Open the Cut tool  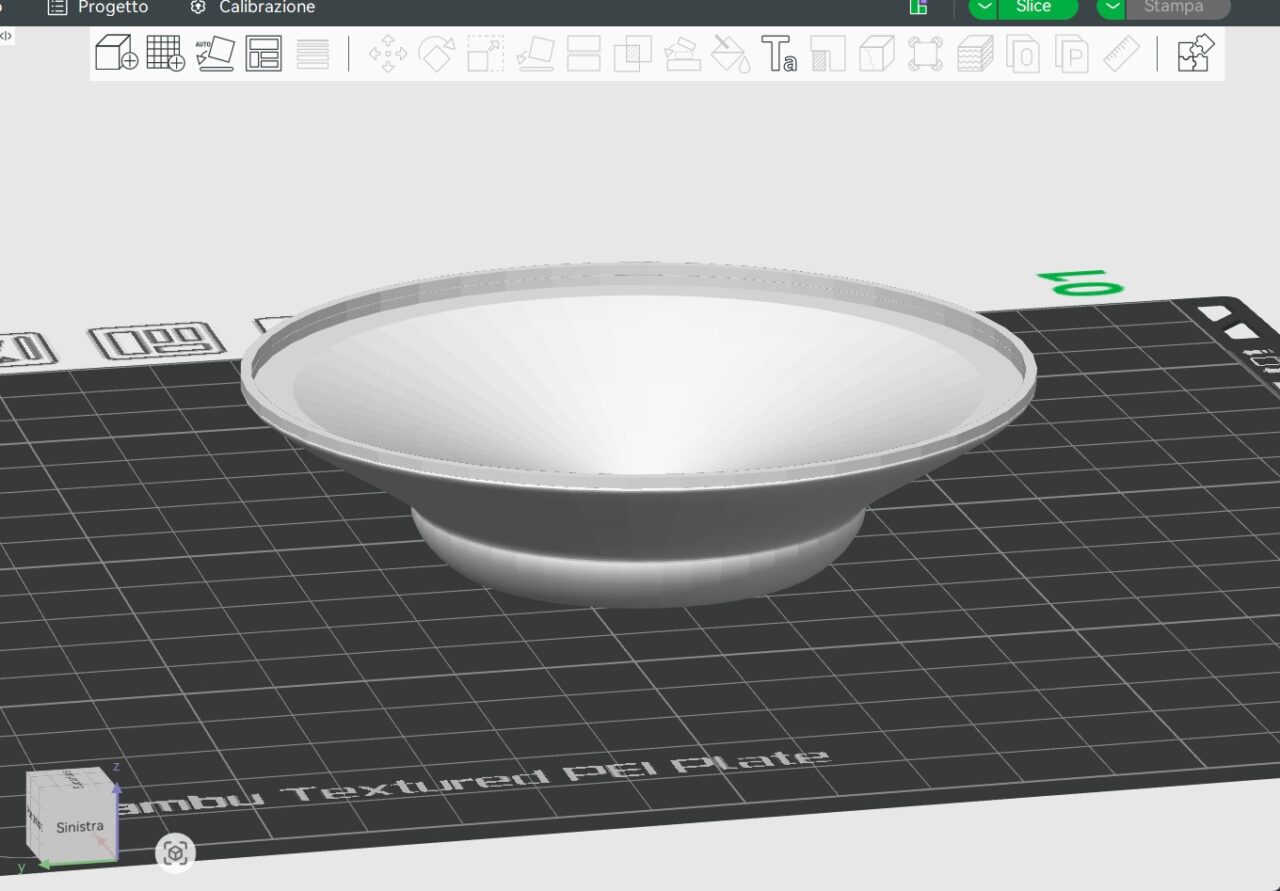583,53
